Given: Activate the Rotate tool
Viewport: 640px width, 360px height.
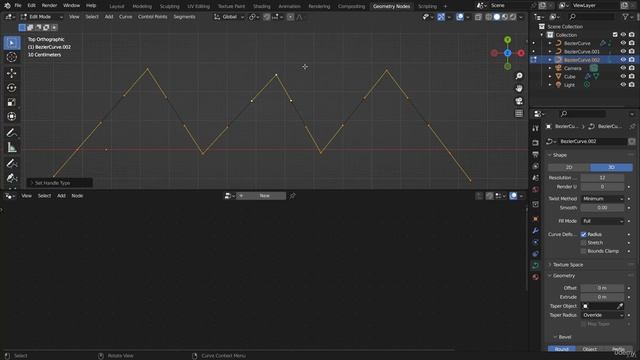Looking at the screenshot, I should click(12, 87).
